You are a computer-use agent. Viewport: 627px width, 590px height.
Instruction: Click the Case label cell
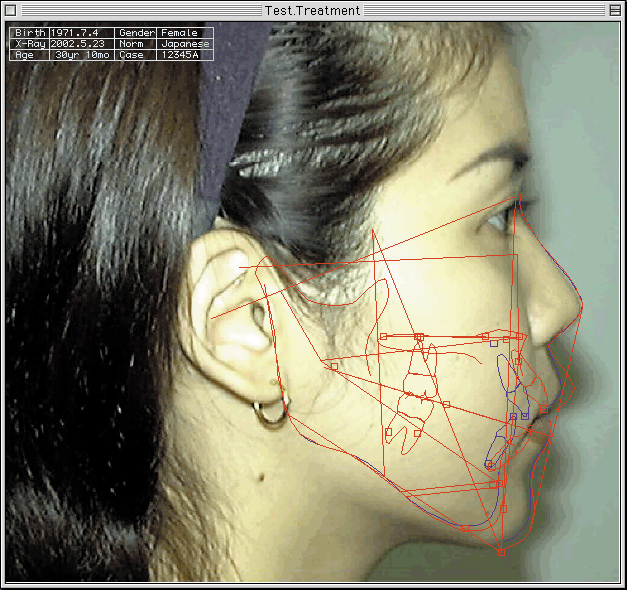(x=136, y=55)
